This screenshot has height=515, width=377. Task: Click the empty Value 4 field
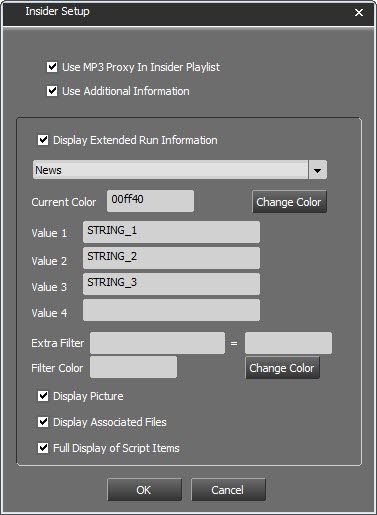[x=171, y=310]
